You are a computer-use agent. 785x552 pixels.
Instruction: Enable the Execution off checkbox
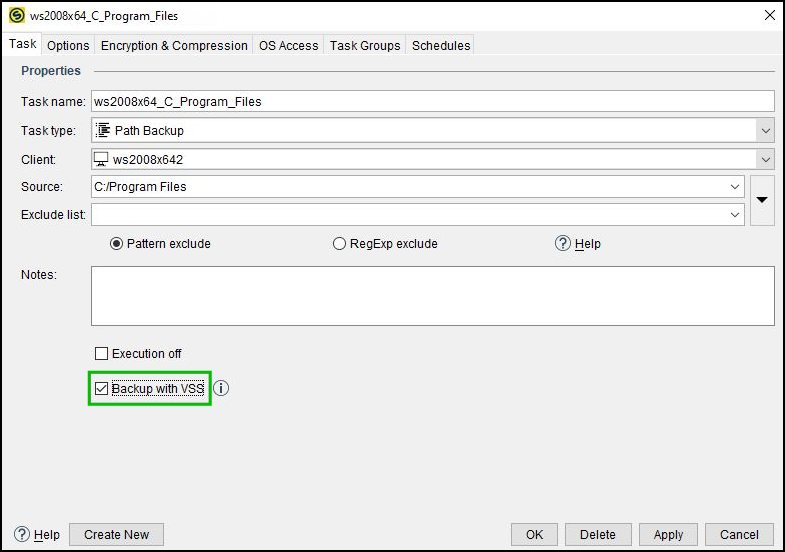[x=101, y=353]
